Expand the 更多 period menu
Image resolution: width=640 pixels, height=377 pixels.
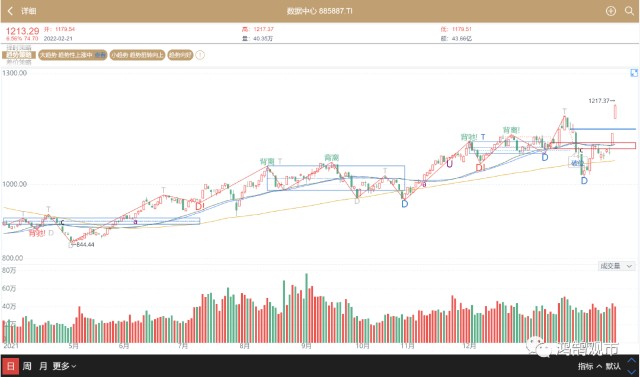point(64,366)
